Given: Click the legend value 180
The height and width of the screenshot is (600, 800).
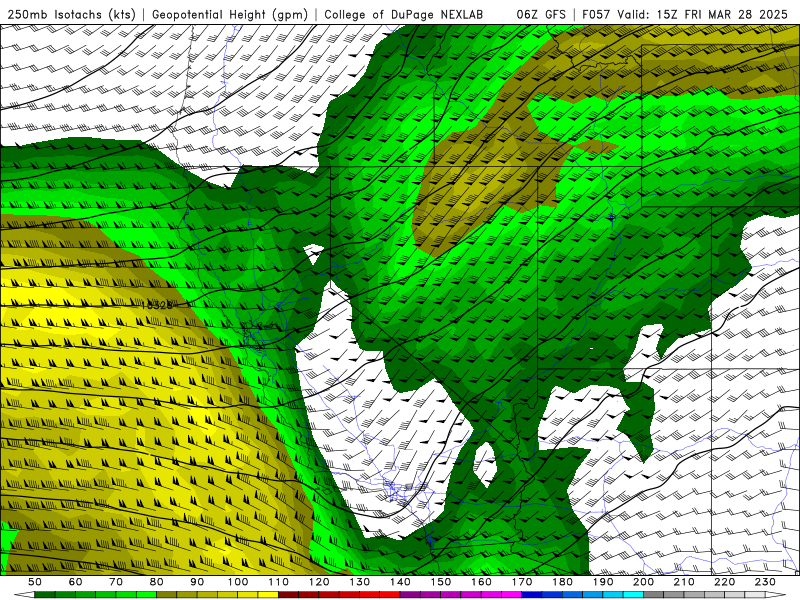Looking at the screenshot, I should (x=562, y=582).
